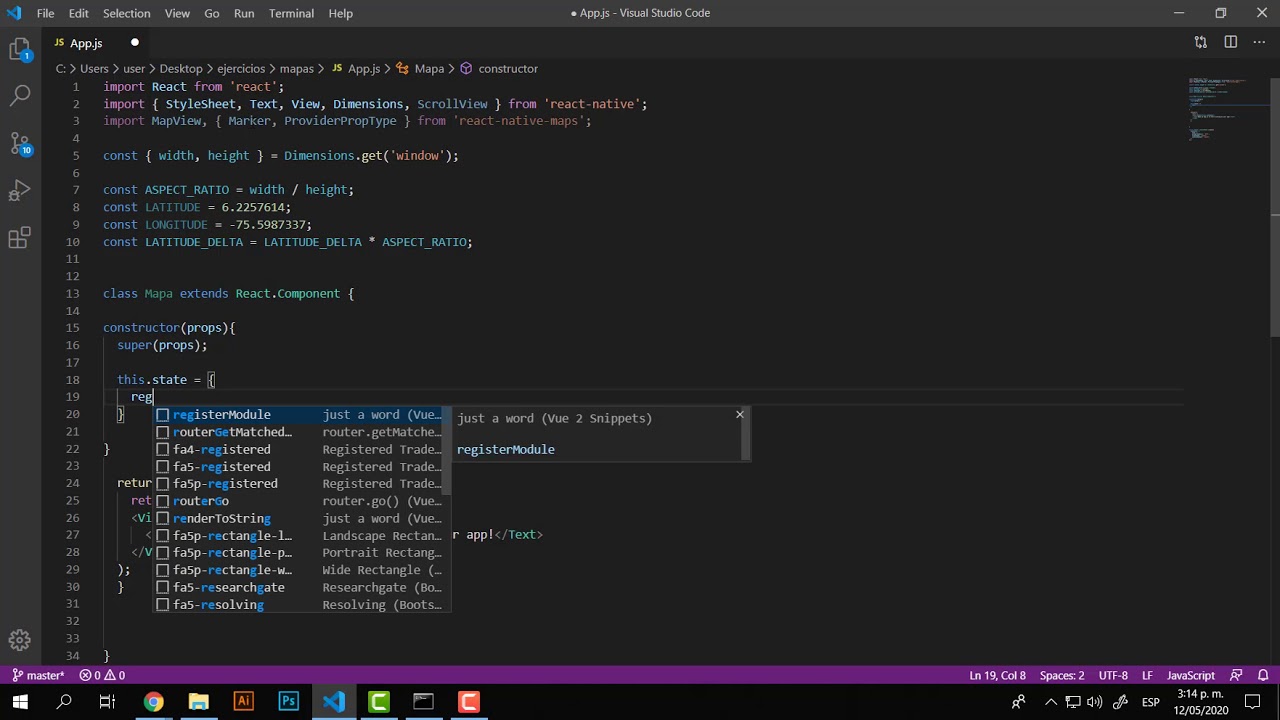Open the Selection menu
This screenshot has height=720, width=1280.
[126, 13]
